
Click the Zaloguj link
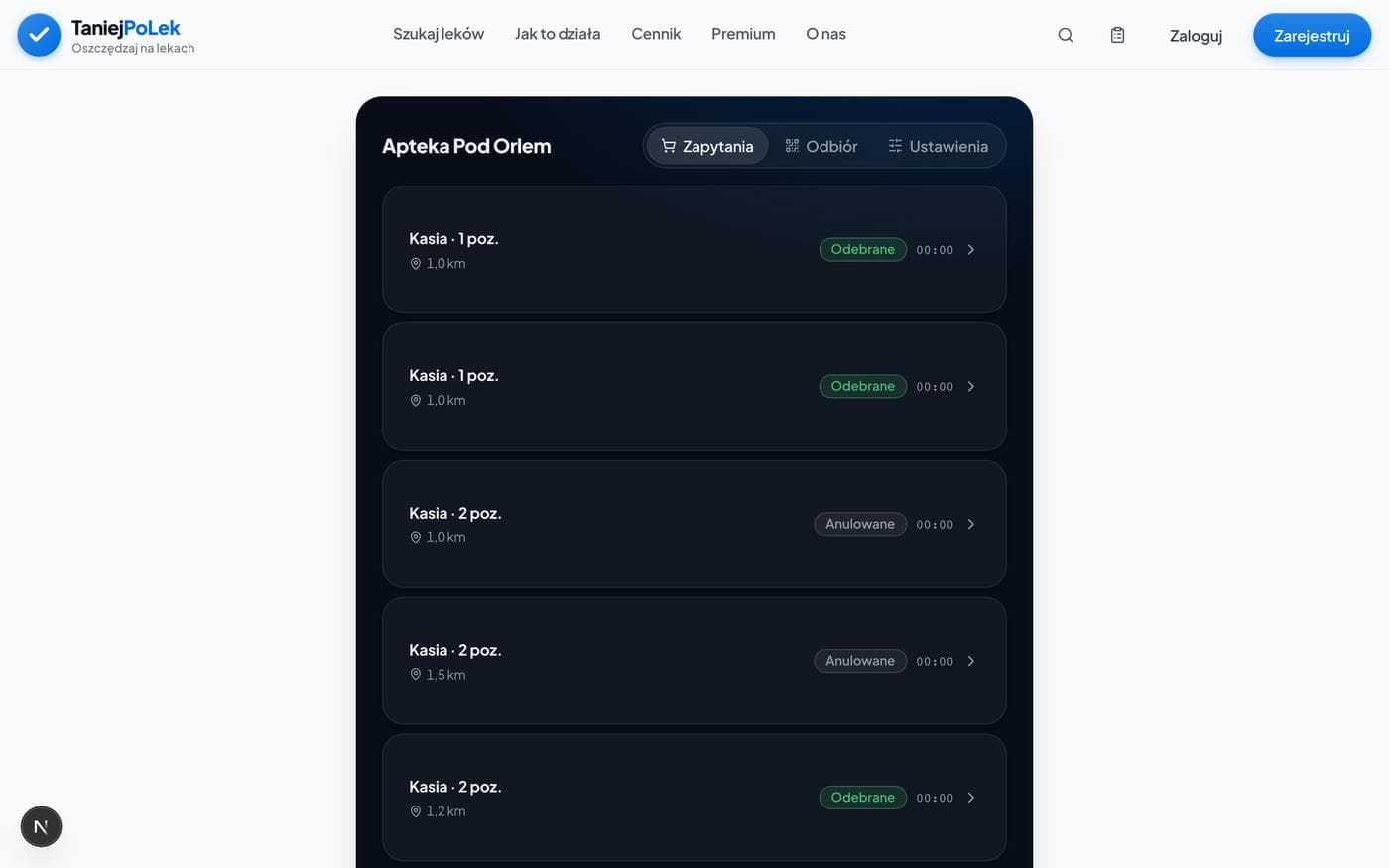[x=1196, y=36]
